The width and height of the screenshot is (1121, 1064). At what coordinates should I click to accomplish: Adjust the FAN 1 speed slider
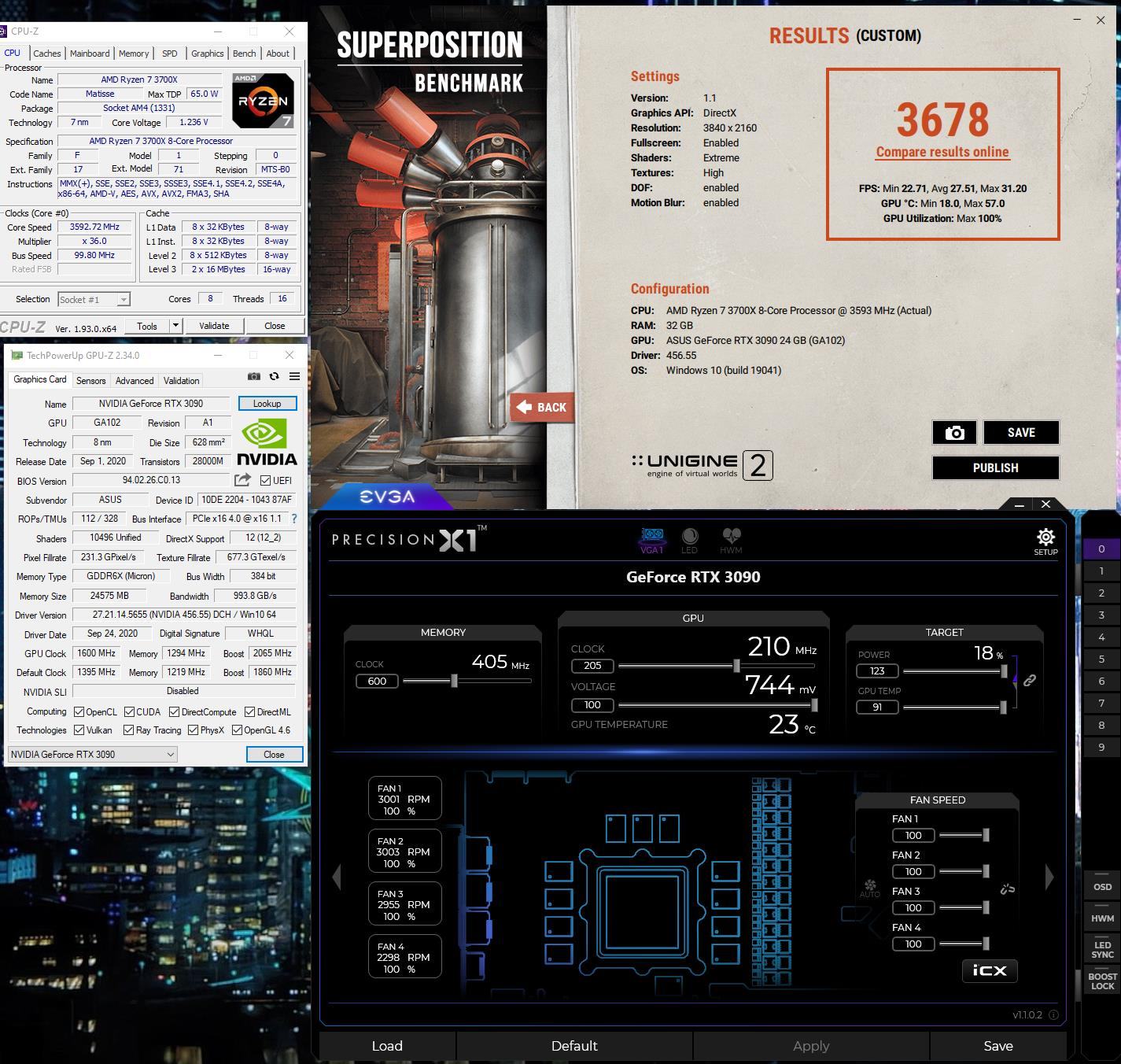tap(986, 835)
